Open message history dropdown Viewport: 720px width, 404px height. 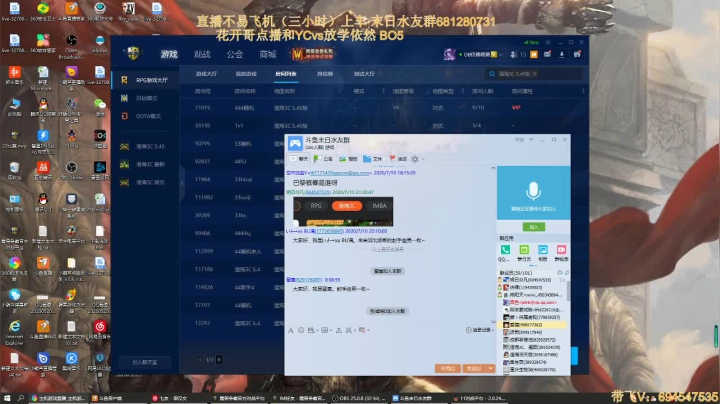[x=480, y=330]
